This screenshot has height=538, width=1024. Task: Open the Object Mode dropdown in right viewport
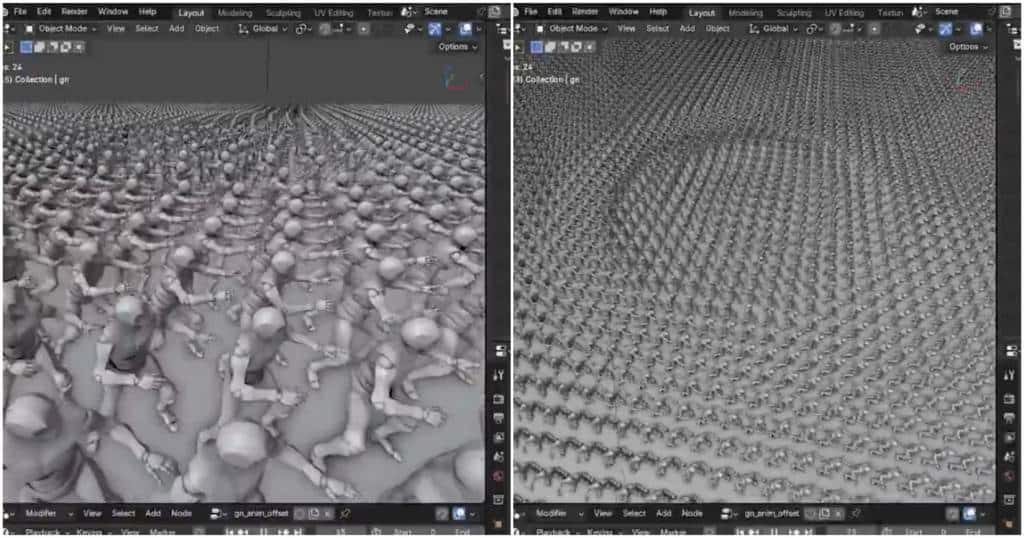571,29
